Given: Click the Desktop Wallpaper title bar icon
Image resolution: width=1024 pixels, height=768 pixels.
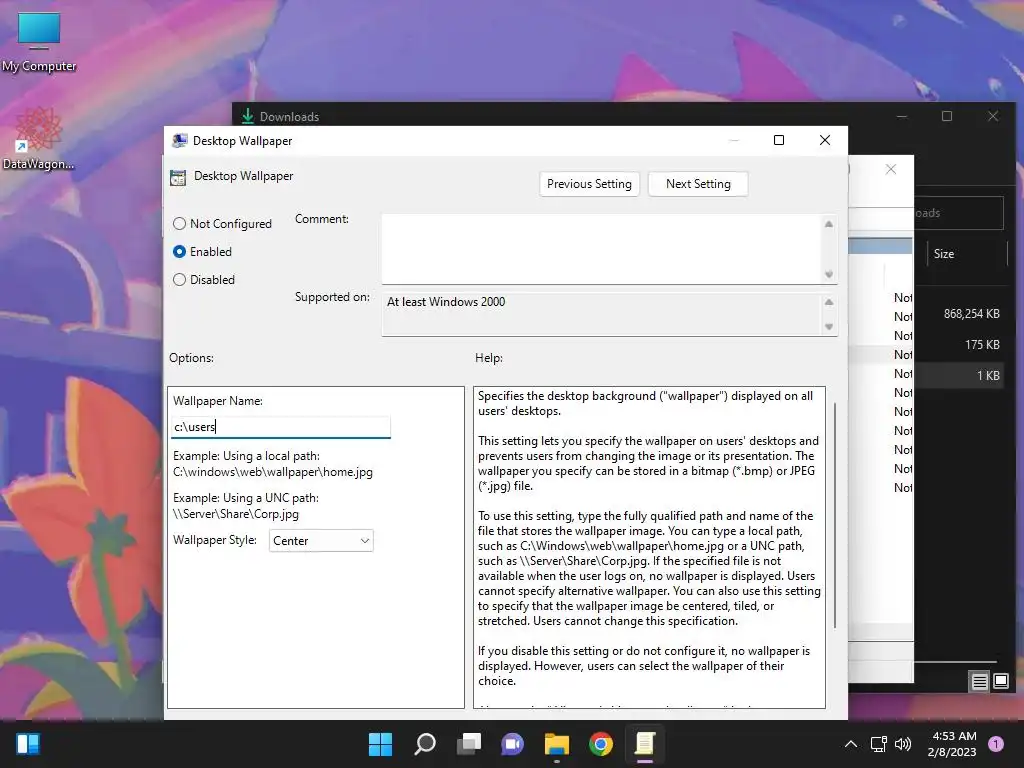Looking at the screenshot, I should click(x=180, y=140).
